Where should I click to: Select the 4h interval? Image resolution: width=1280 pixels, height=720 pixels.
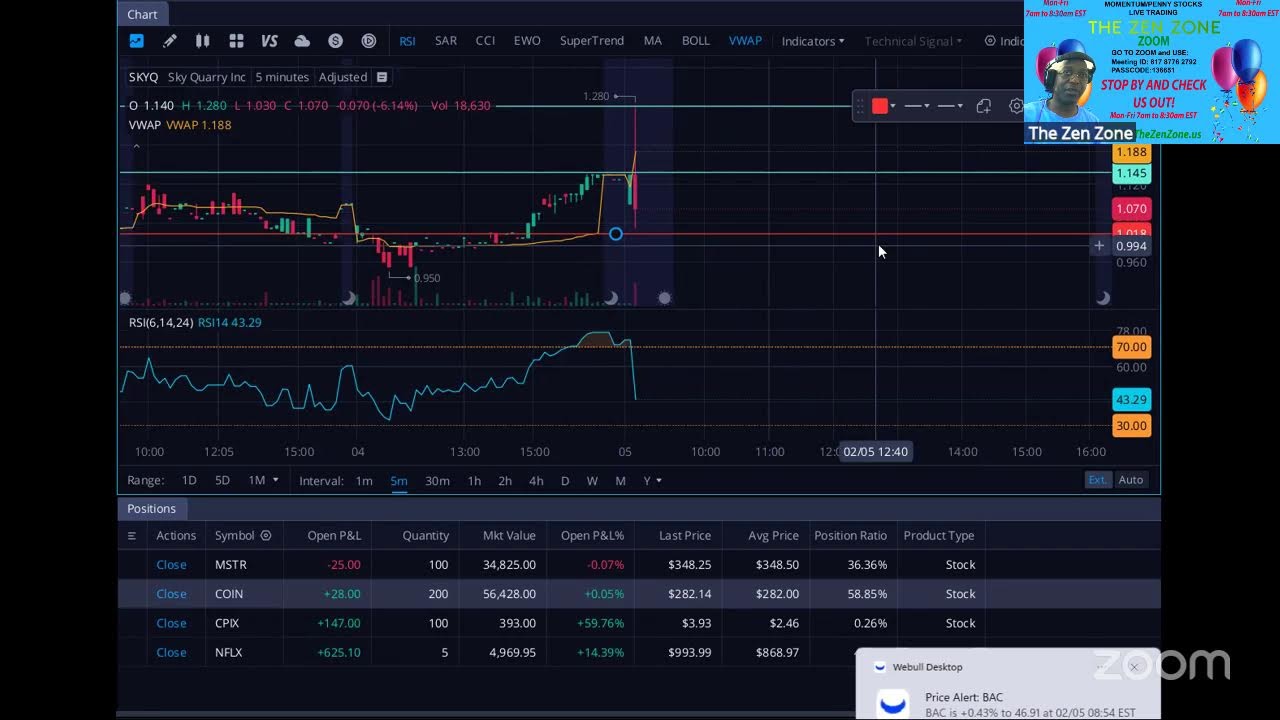pyautogui.click(x=536, y=480)
